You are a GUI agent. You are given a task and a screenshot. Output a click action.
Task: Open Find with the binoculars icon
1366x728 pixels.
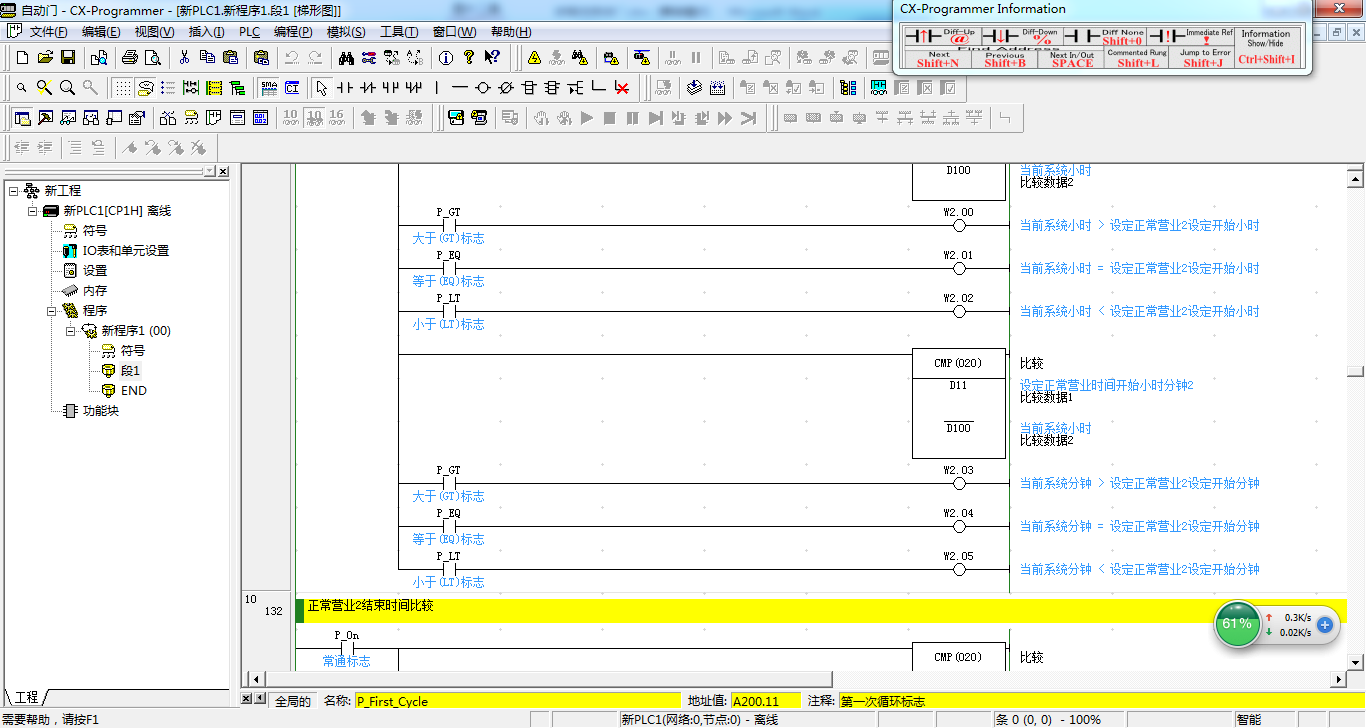pyautogui.click(x=346, y=57)
